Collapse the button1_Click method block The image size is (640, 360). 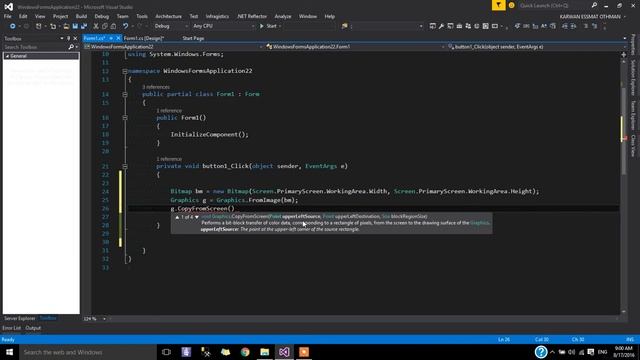(125, 166)
